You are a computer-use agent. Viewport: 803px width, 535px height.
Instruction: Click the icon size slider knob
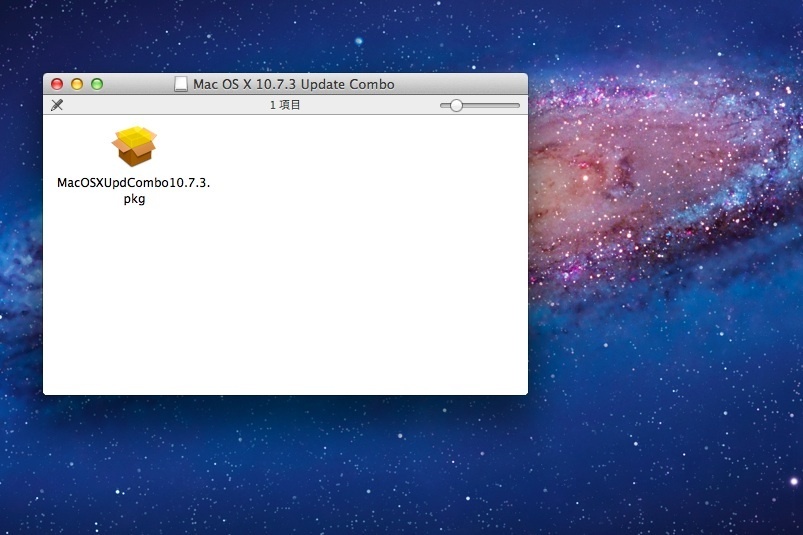[x=456, y=105]
